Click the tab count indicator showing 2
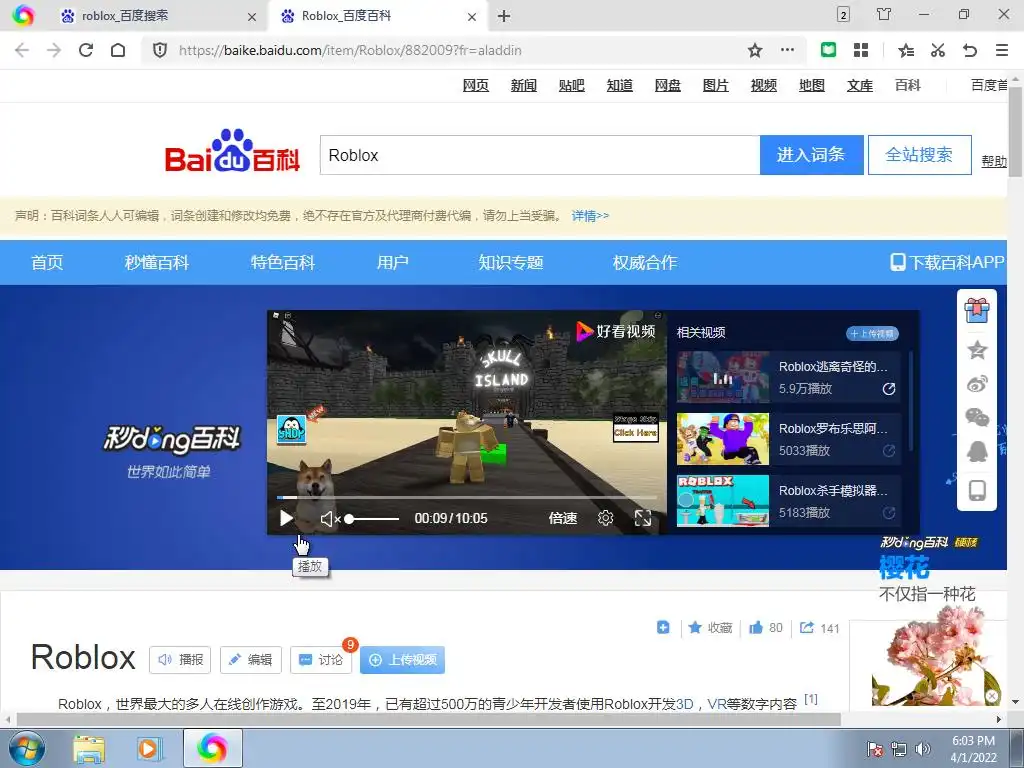 [843, 14]
